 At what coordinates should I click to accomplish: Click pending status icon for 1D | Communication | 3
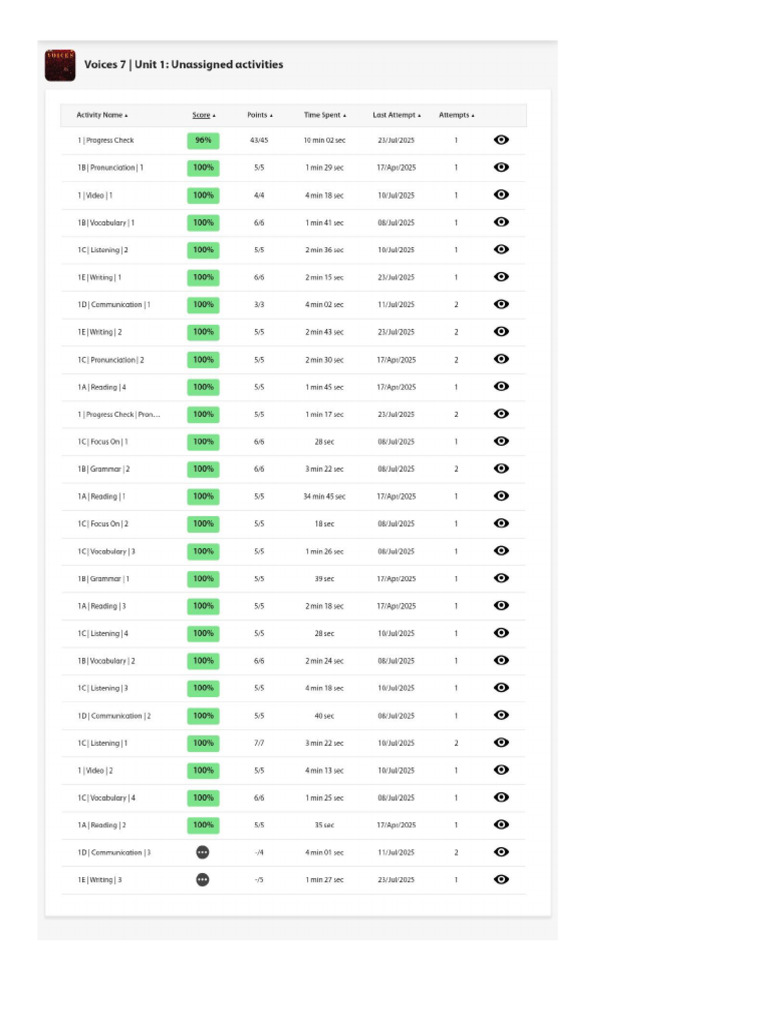(x=202, y=852)
